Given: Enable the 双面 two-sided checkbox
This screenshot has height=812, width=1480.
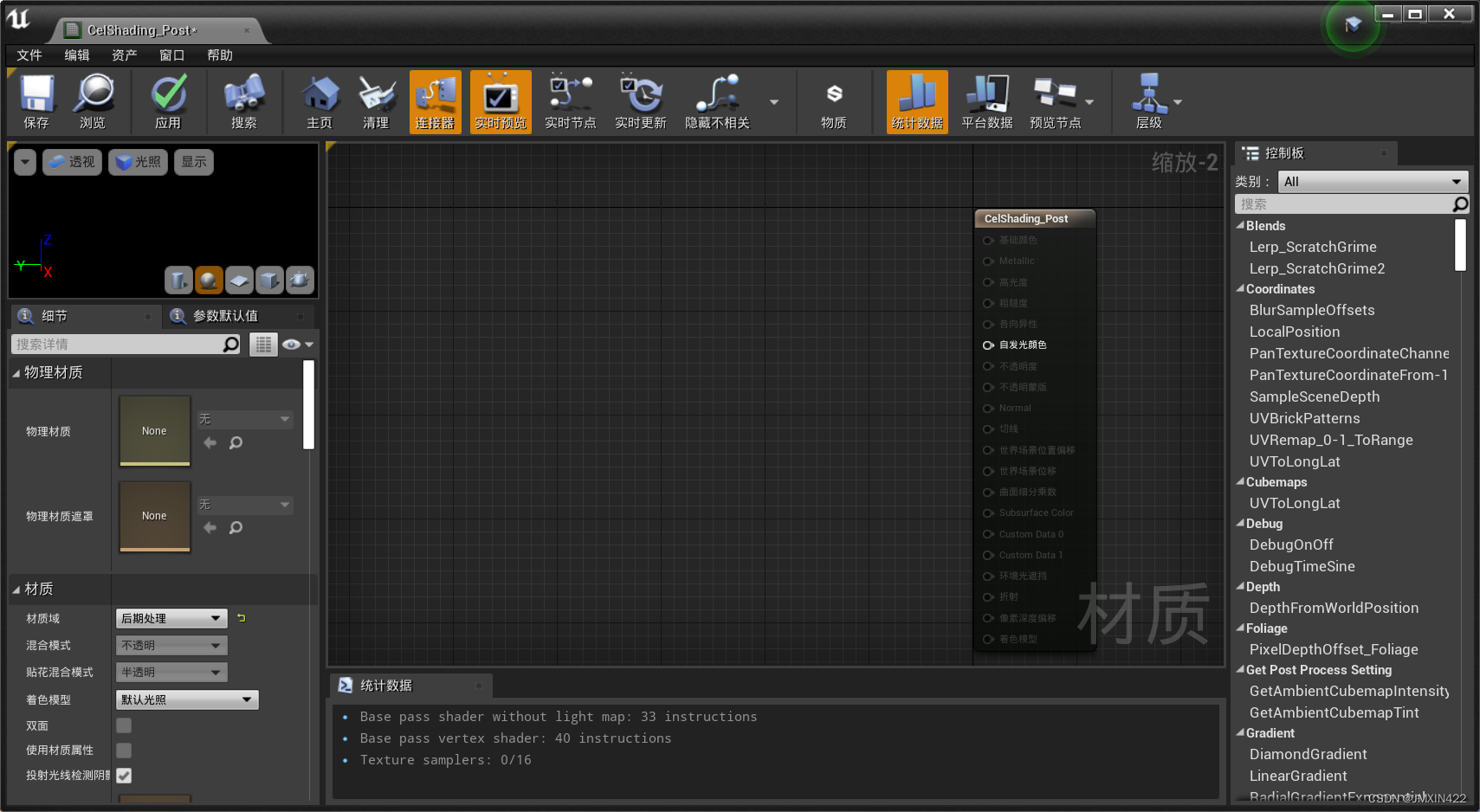Looking at the screenshot, I should point(124,725).
